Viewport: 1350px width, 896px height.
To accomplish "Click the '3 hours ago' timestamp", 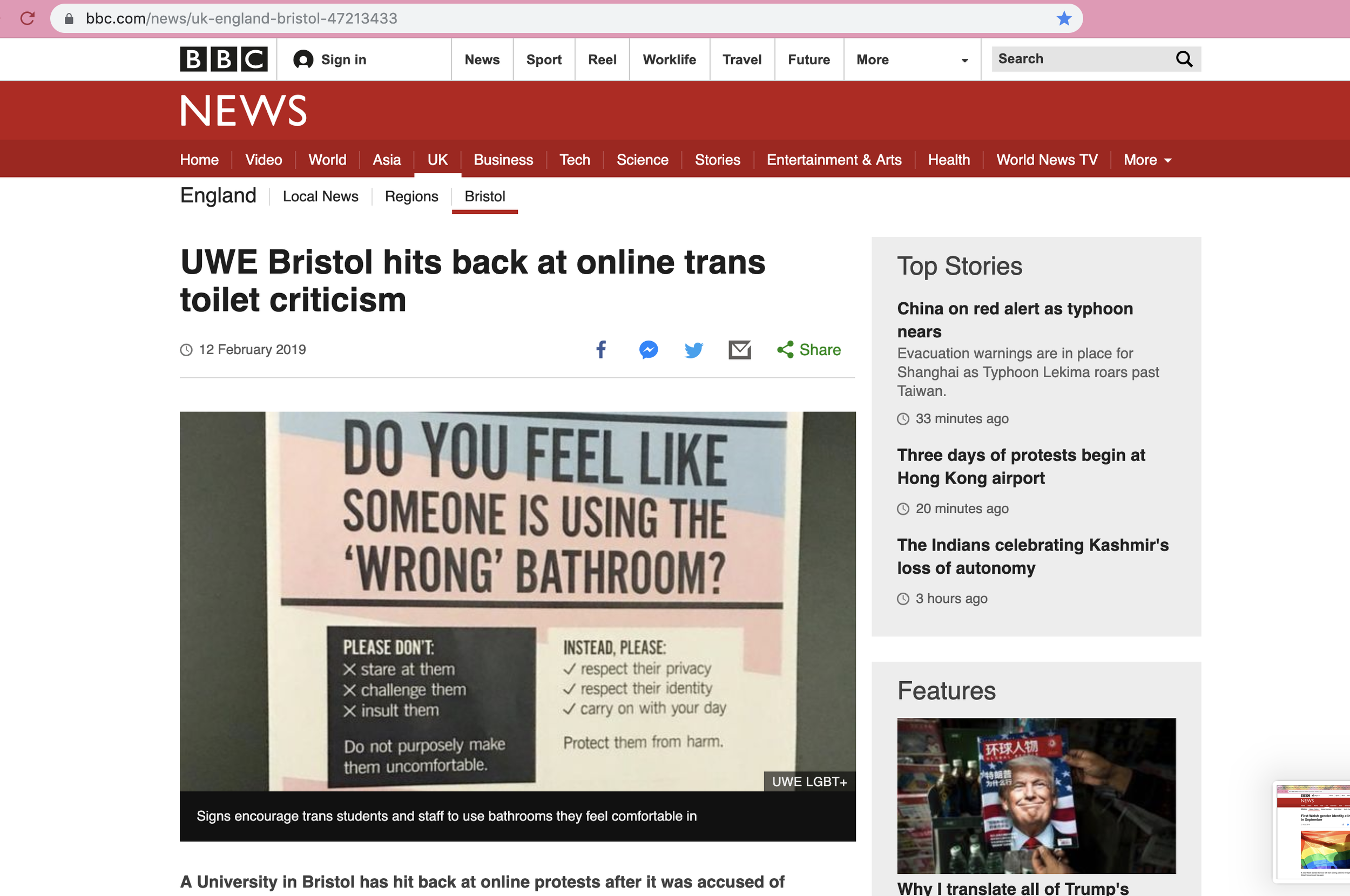I will tap(951, 598).
